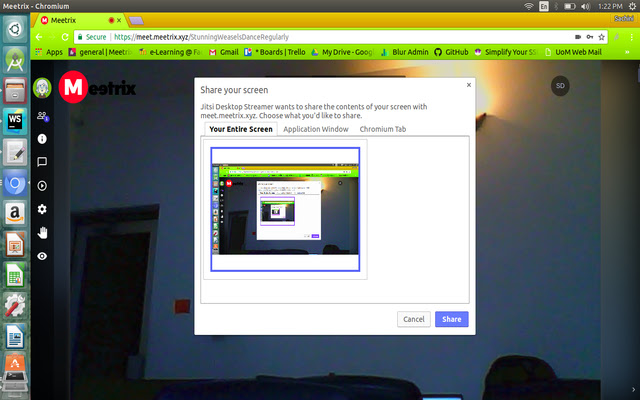The image size is (640, 400).
Task: Open the text editor in launcher
Action: [x=15, y=152]
